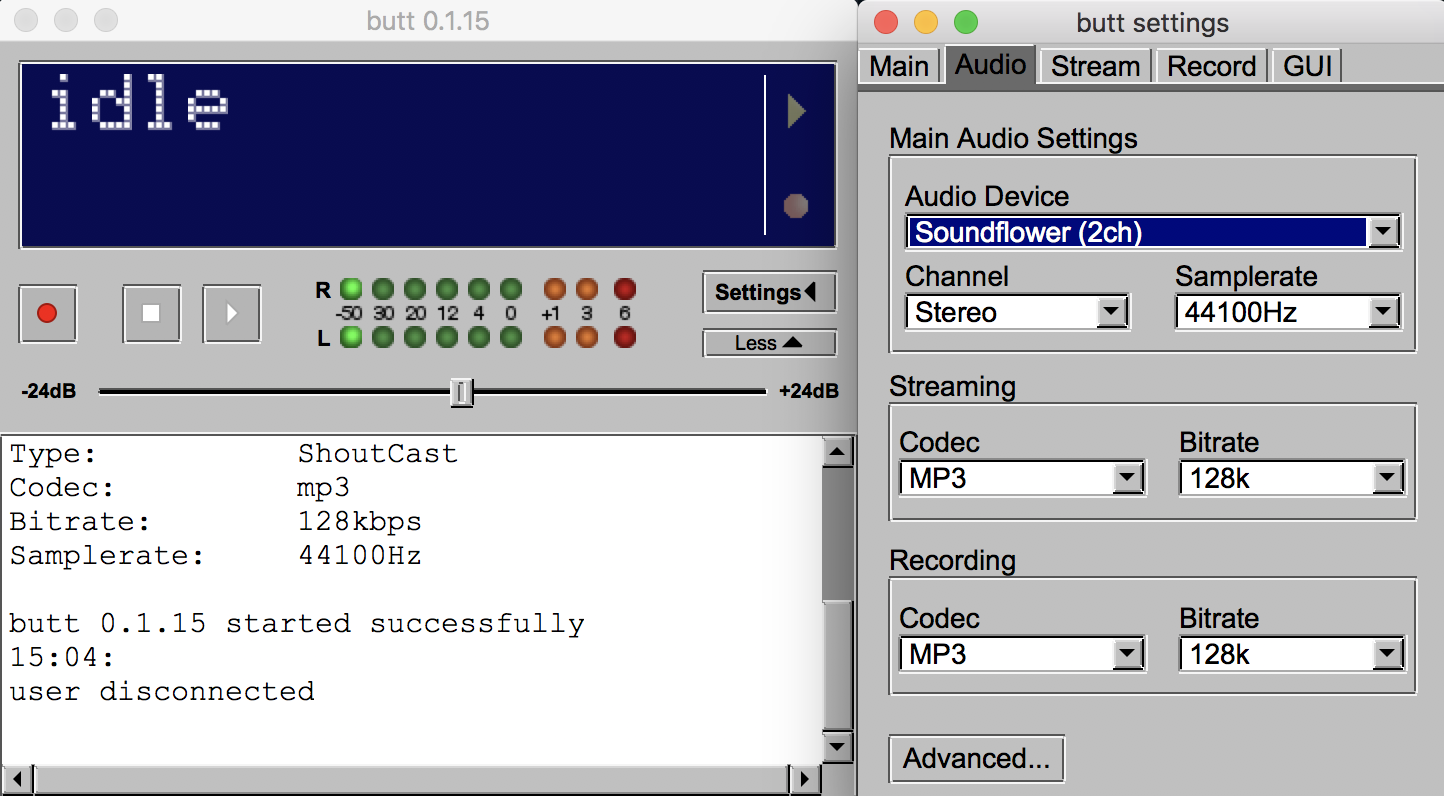The width and height of the screenshot is (1444, 796).
Task: Zoom the butt settings window green button
Action: point(965,22)
